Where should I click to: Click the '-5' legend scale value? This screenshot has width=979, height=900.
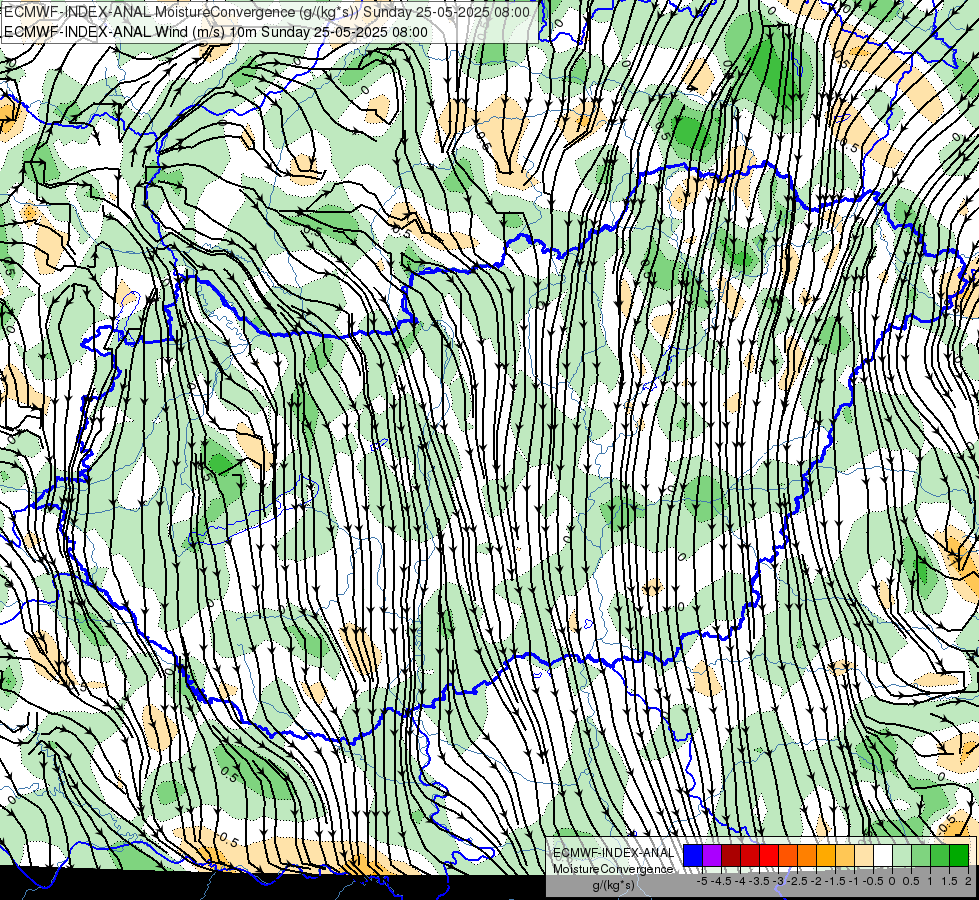coord(702,881)
